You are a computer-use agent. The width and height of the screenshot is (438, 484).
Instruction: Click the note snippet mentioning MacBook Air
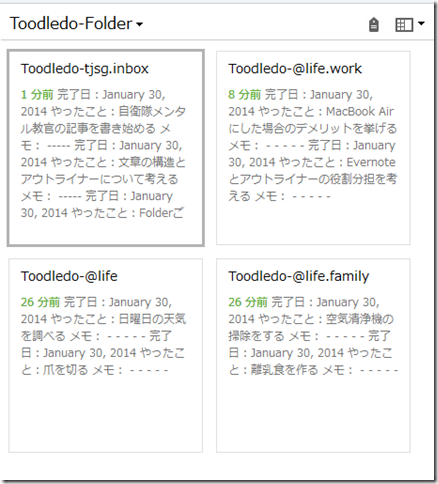pos(313,145)
